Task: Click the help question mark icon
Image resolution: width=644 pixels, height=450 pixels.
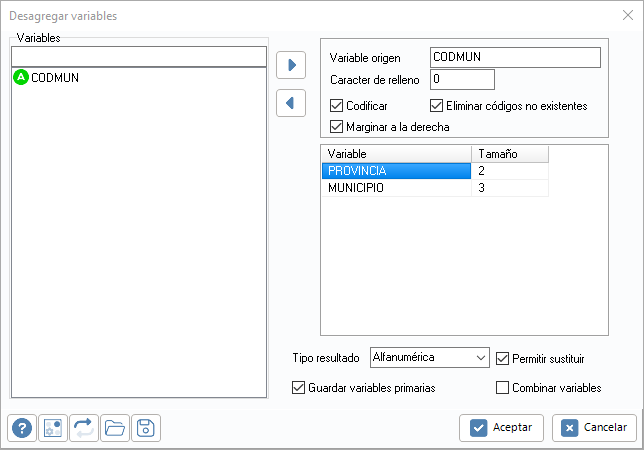Action: click(x=22, y=428)
